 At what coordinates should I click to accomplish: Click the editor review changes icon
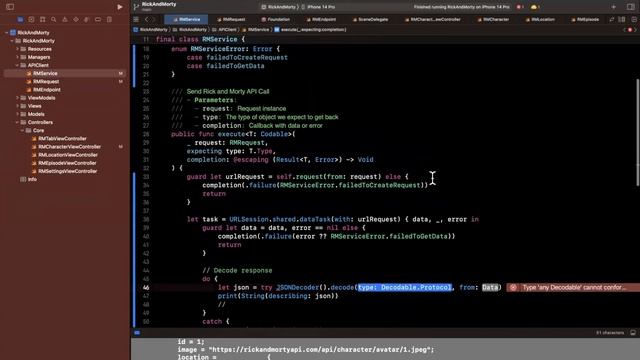pyautogui.click(x=611, y=19)
